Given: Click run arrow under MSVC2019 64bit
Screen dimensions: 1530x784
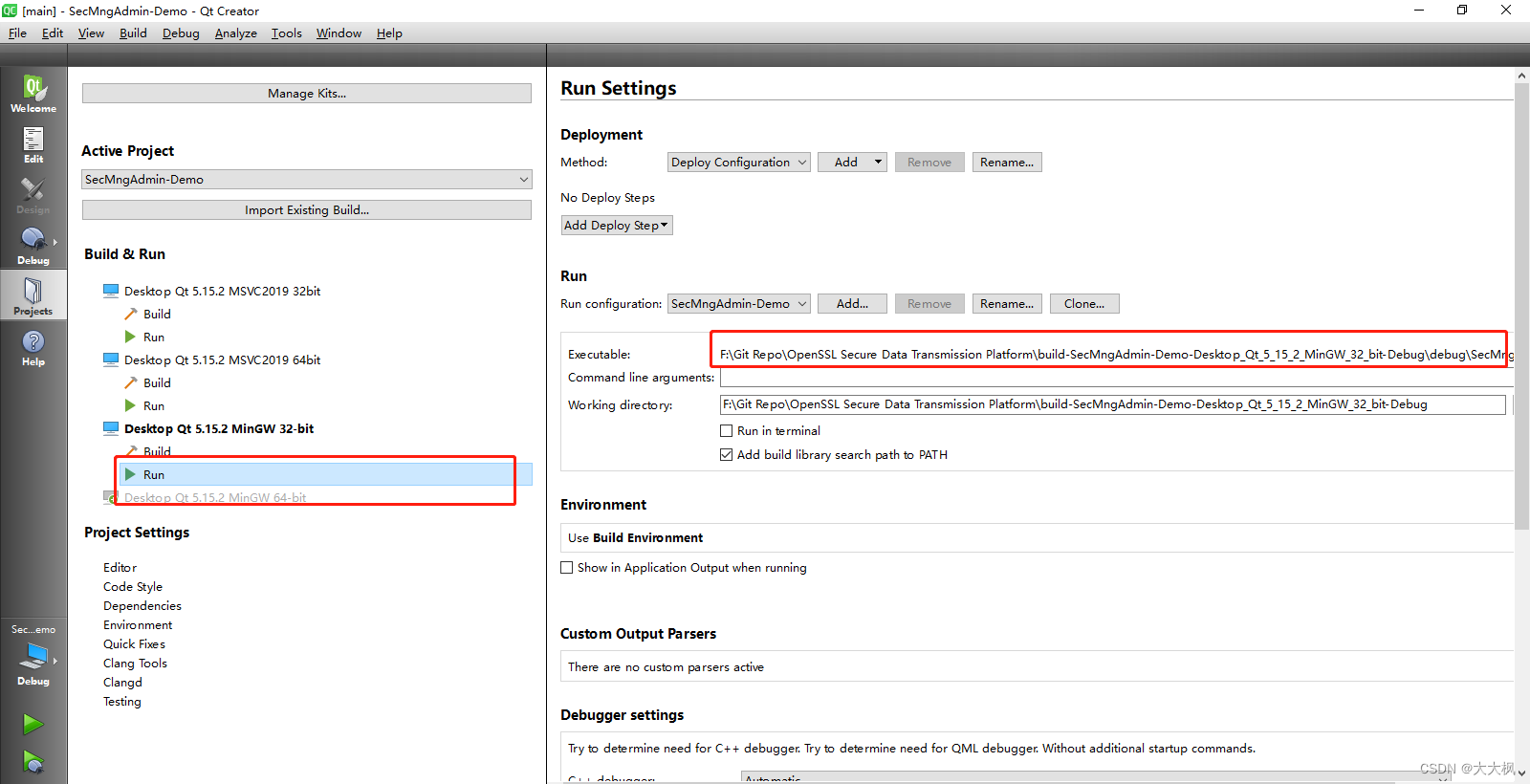Looking at the screenshot, I should click(x=130, y=405).
